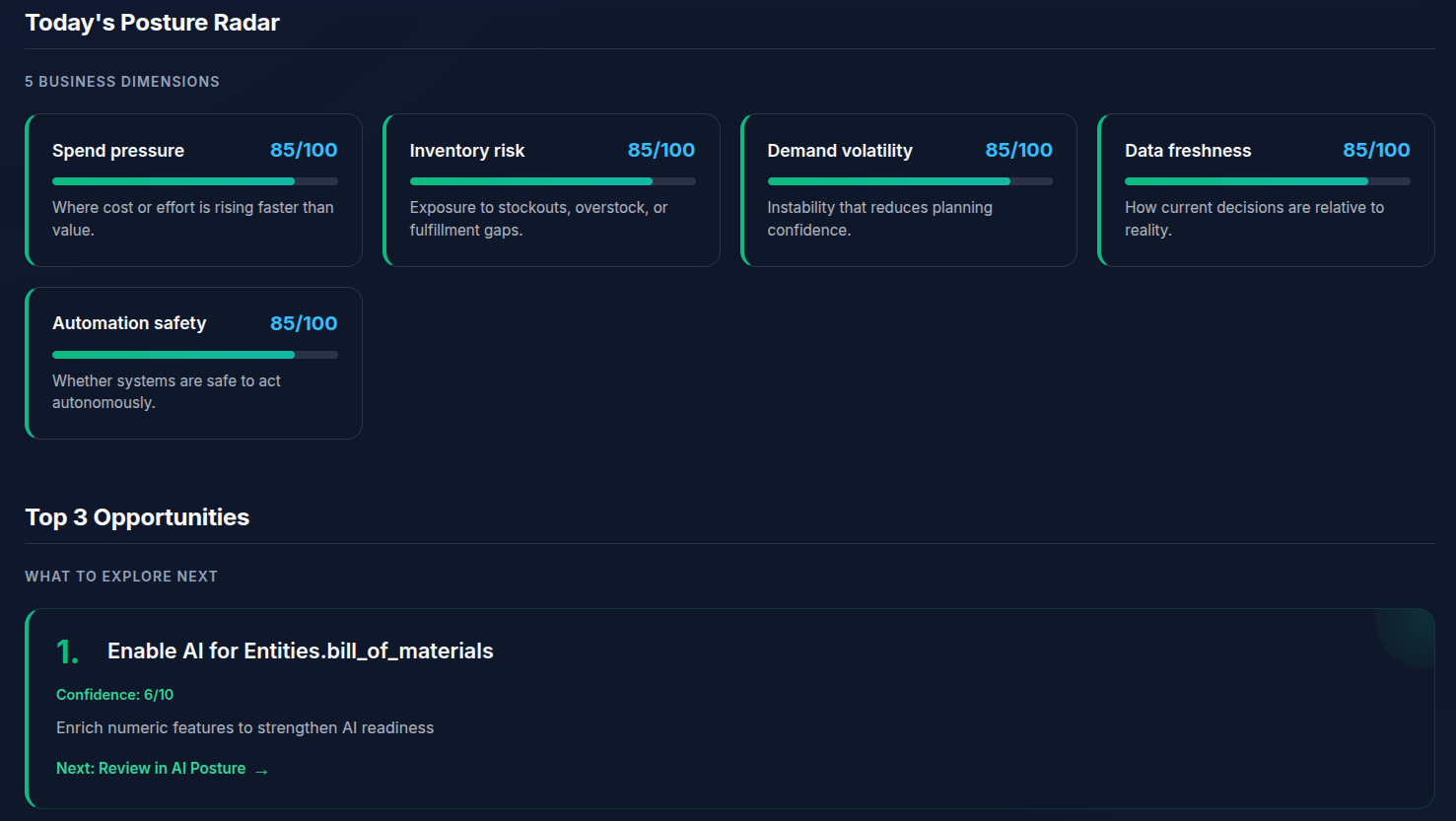The height and width of the screenshot is (821, 1456).
Task: Click the Confidence: 6/10 label
Action: [x=114, y=695]
